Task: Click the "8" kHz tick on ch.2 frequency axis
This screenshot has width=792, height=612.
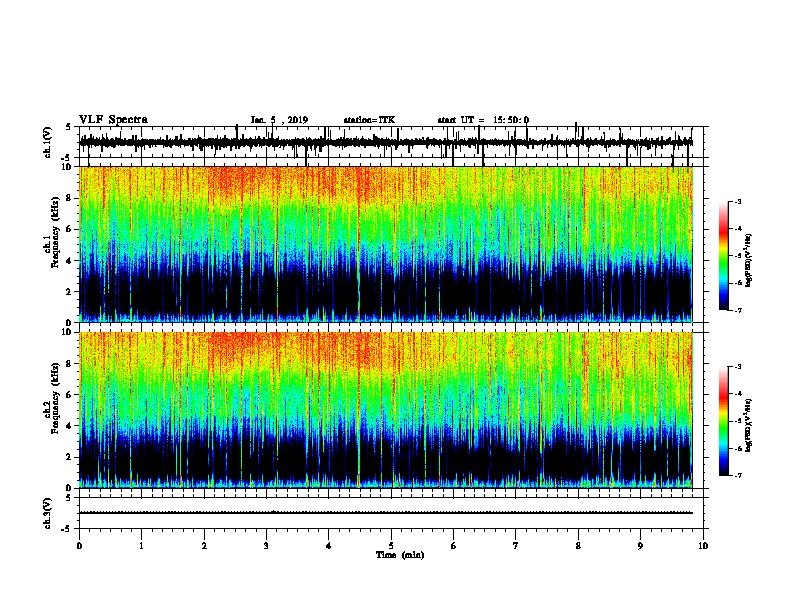Action: pyautogui.click(x=70, y=364)
